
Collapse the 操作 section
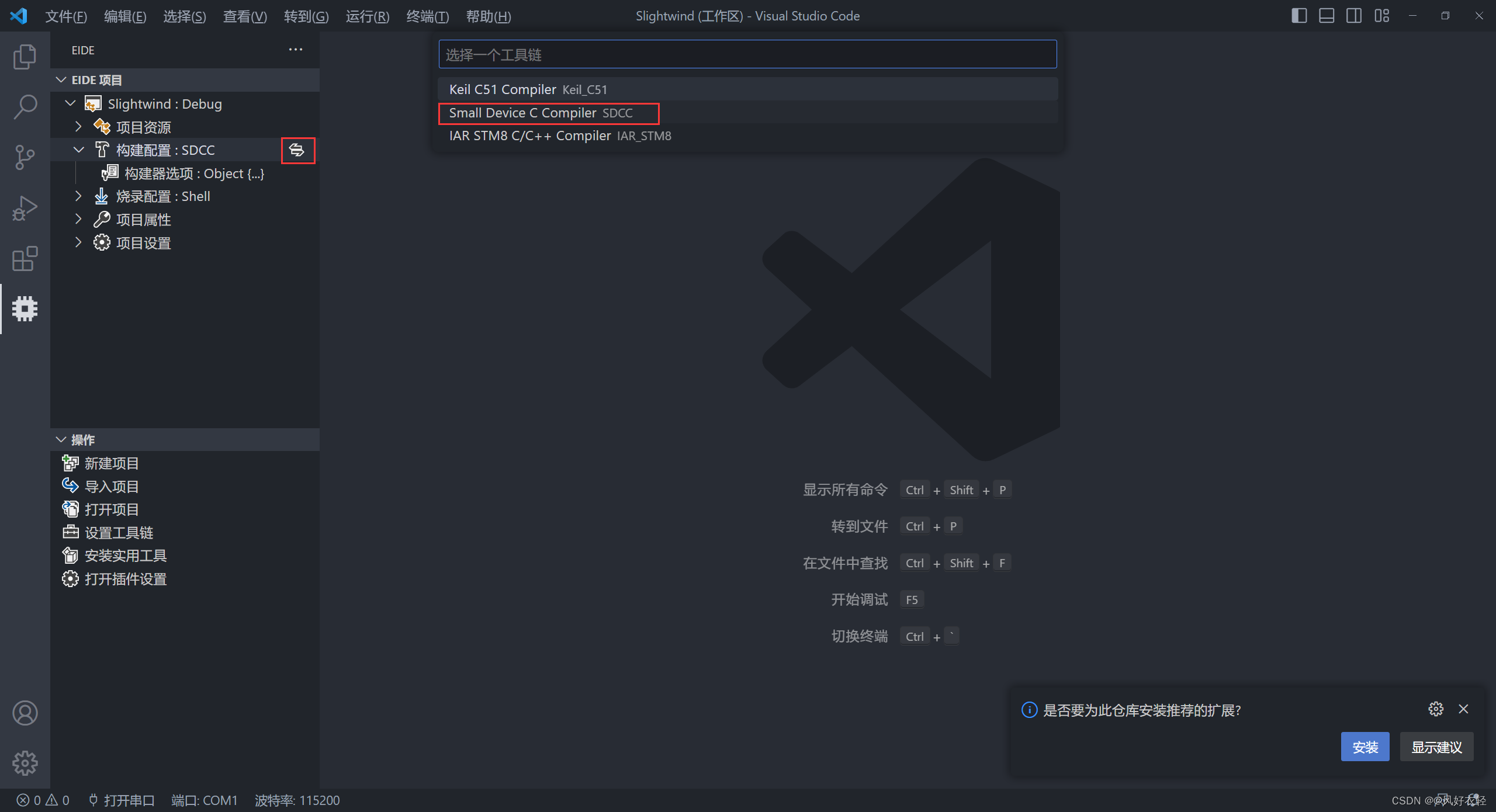click(61, 439)
